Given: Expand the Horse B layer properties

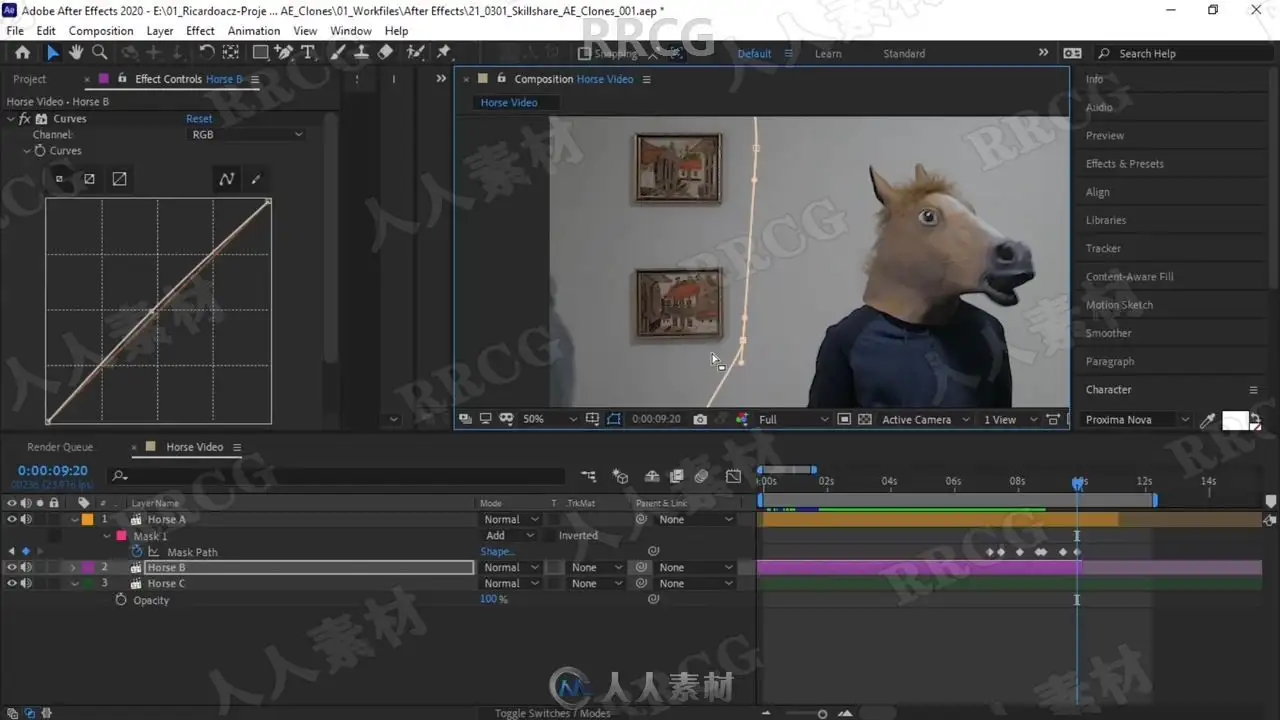Looking at the screenshot, I should 73,568.
